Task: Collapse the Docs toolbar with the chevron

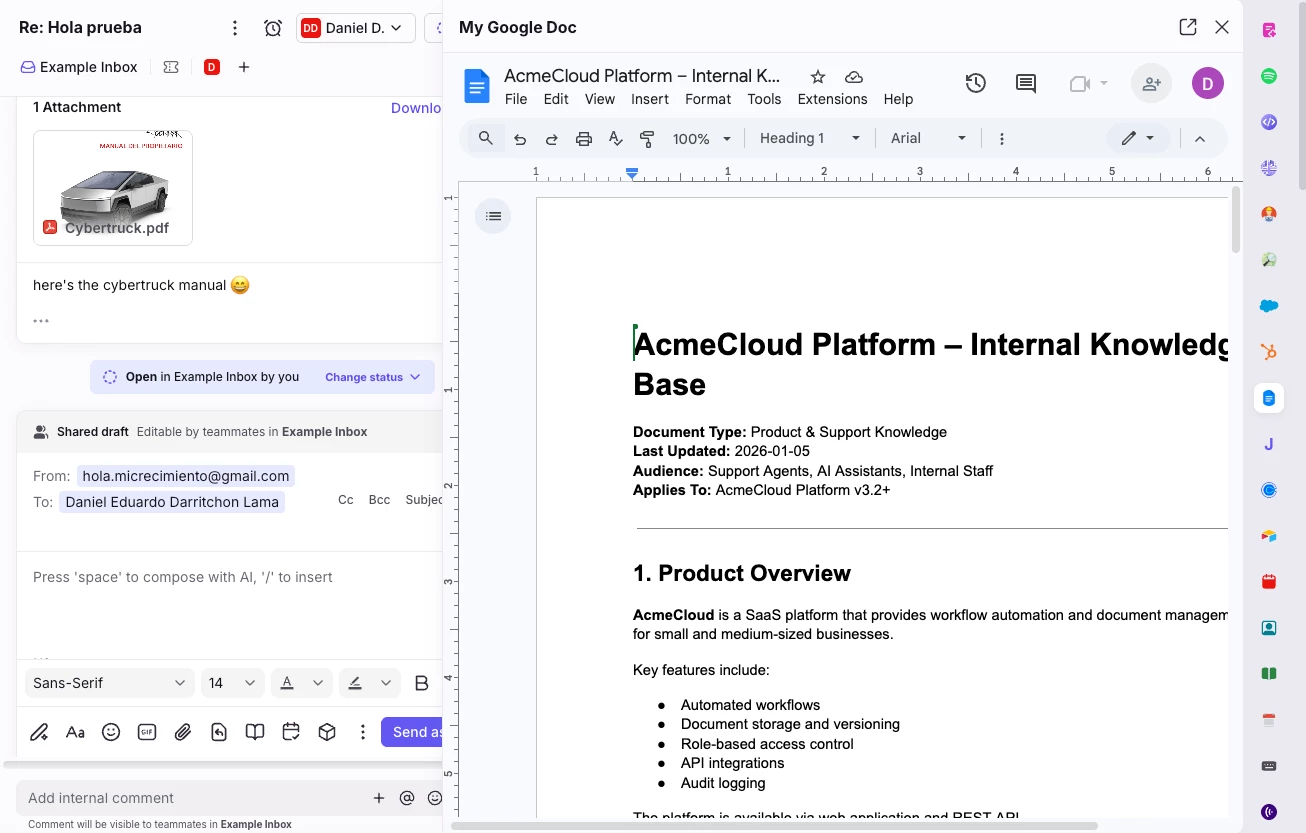Action: (1200, 139)
